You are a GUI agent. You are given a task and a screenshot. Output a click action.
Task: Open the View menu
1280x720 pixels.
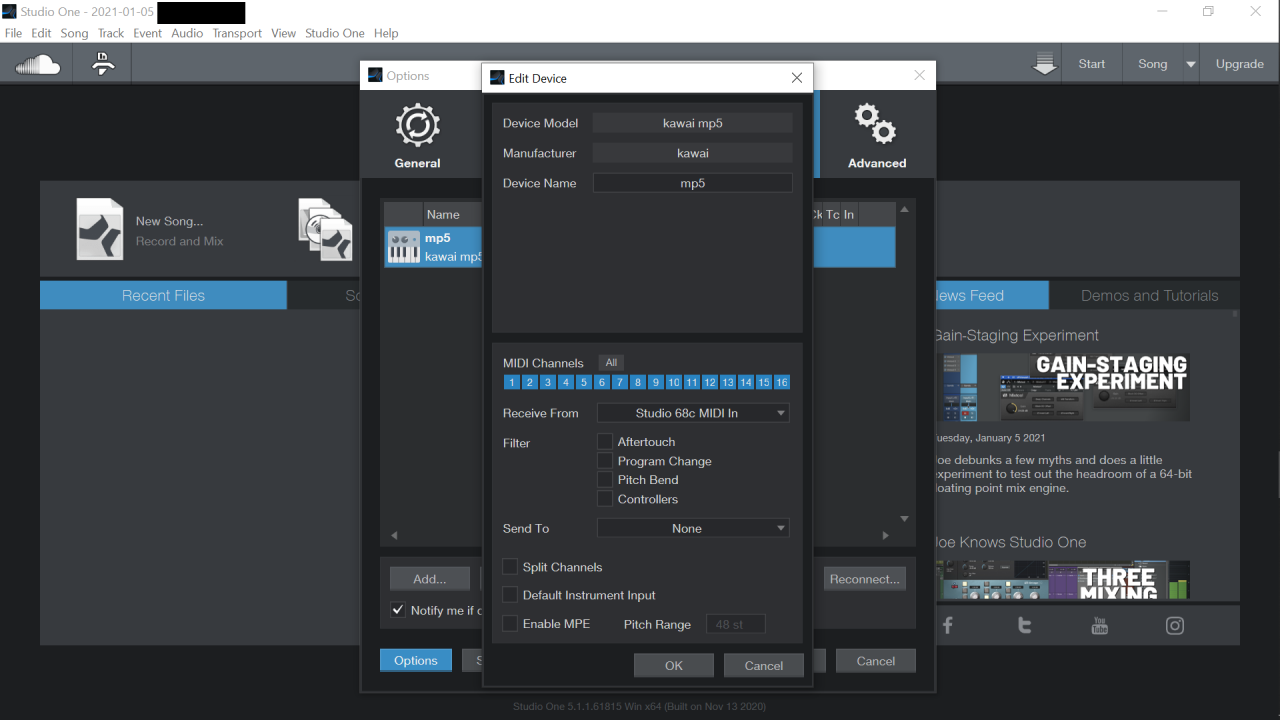284,33
